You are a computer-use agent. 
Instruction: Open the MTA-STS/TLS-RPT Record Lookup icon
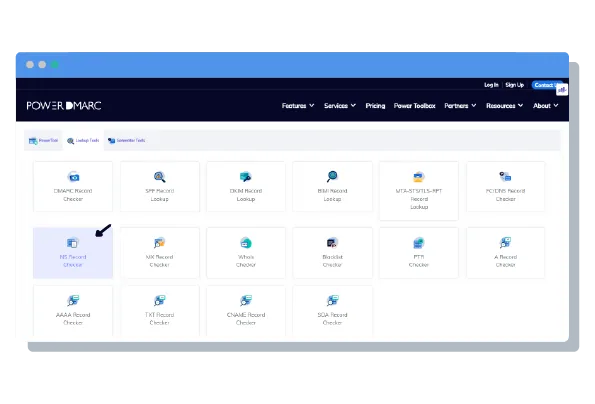point(419,177)
